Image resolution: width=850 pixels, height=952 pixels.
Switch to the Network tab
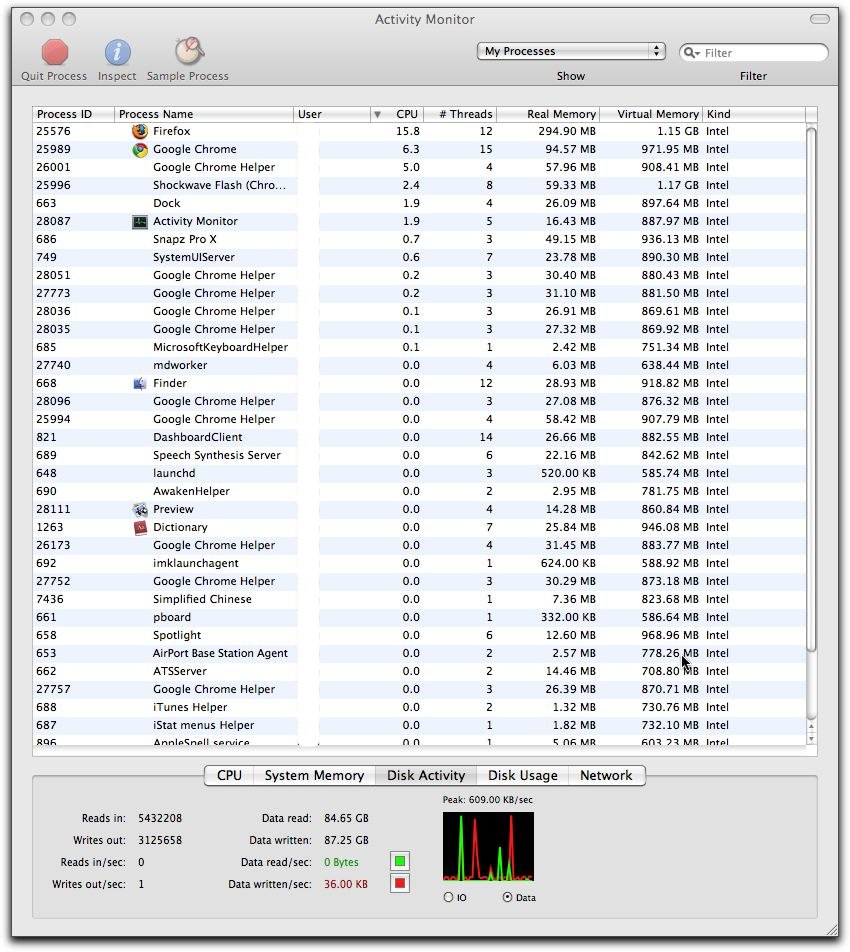(x=606, y=775)
